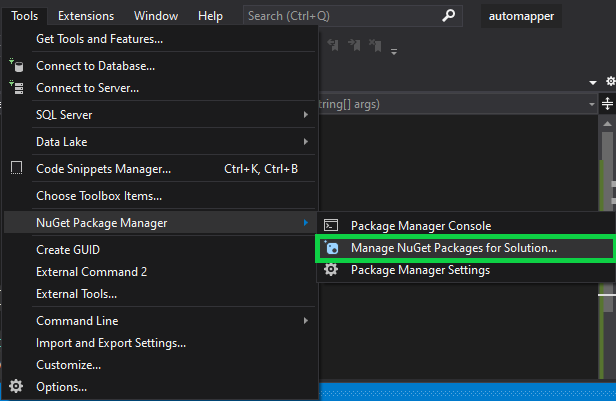
Task: Click the Package Manager Console icon
Action: [x=331, y=225]
